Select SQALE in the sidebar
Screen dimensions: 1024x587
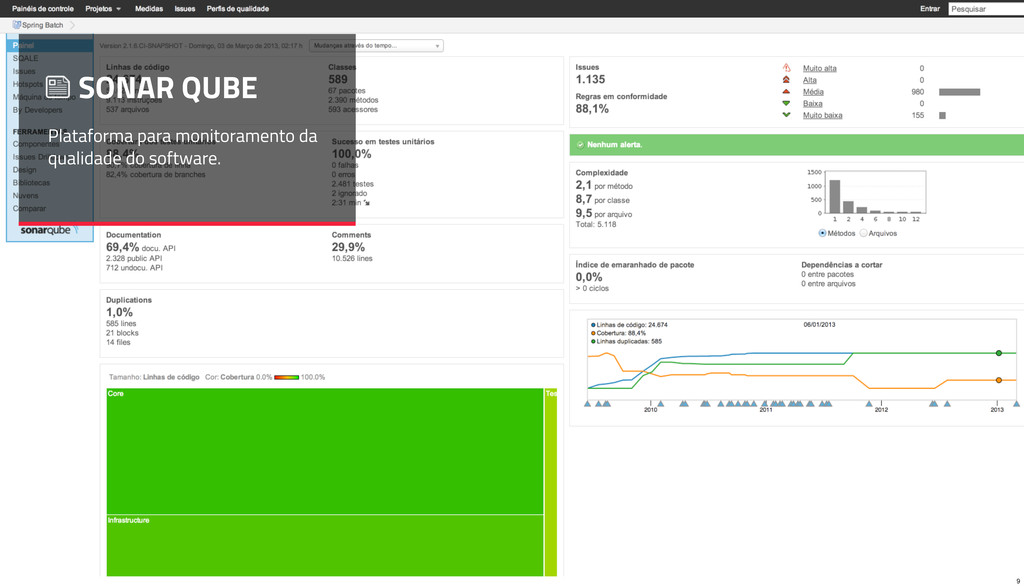tap(25, 58)
